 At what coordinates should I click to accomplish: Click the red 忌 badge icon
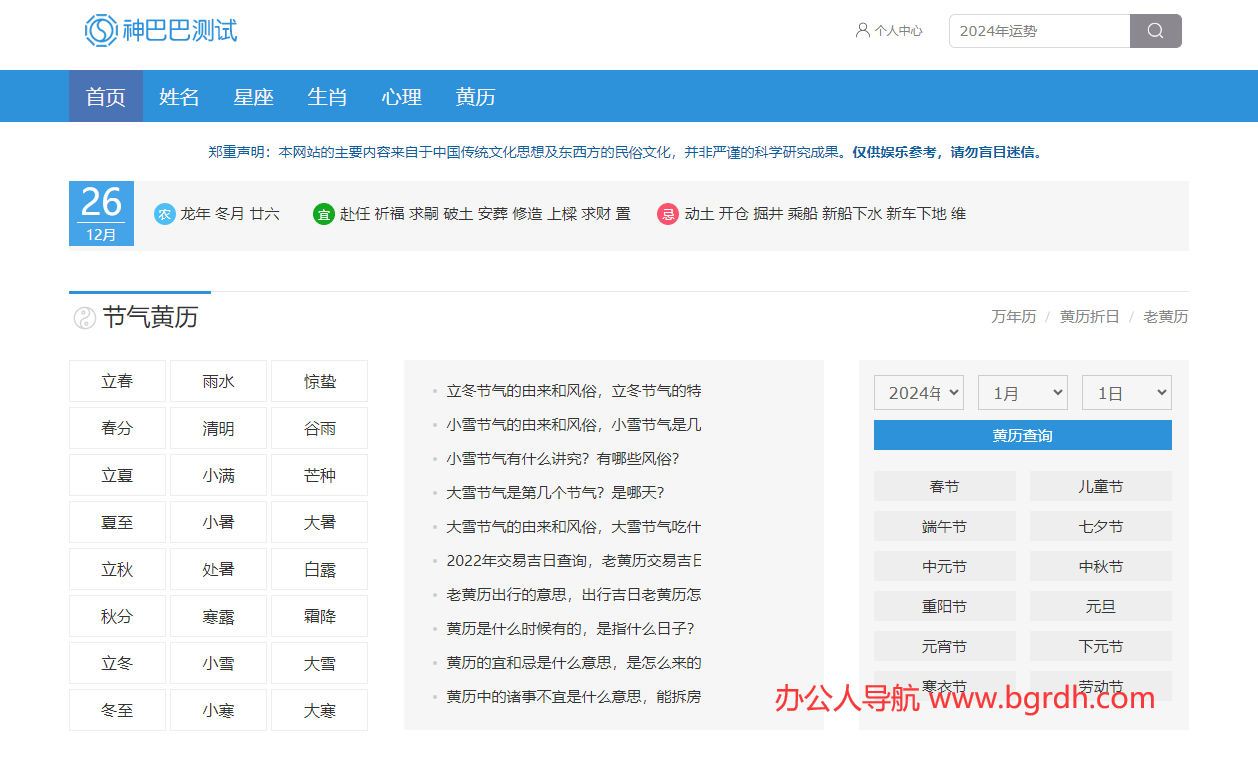668,214
